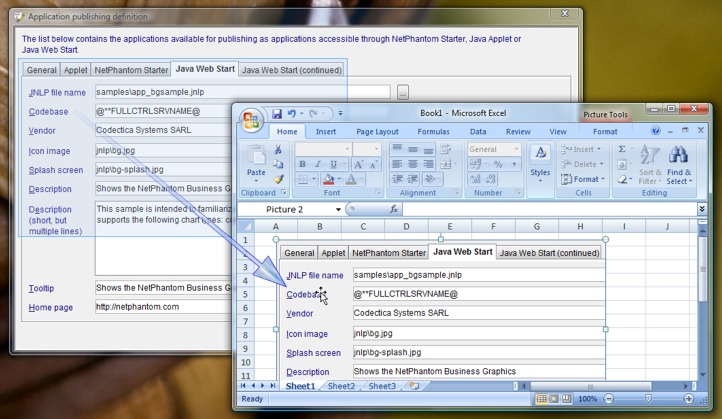Apply italic formatting in Excel
The height and width of the screenshot is (419, 722).
[x=318, y=164]
